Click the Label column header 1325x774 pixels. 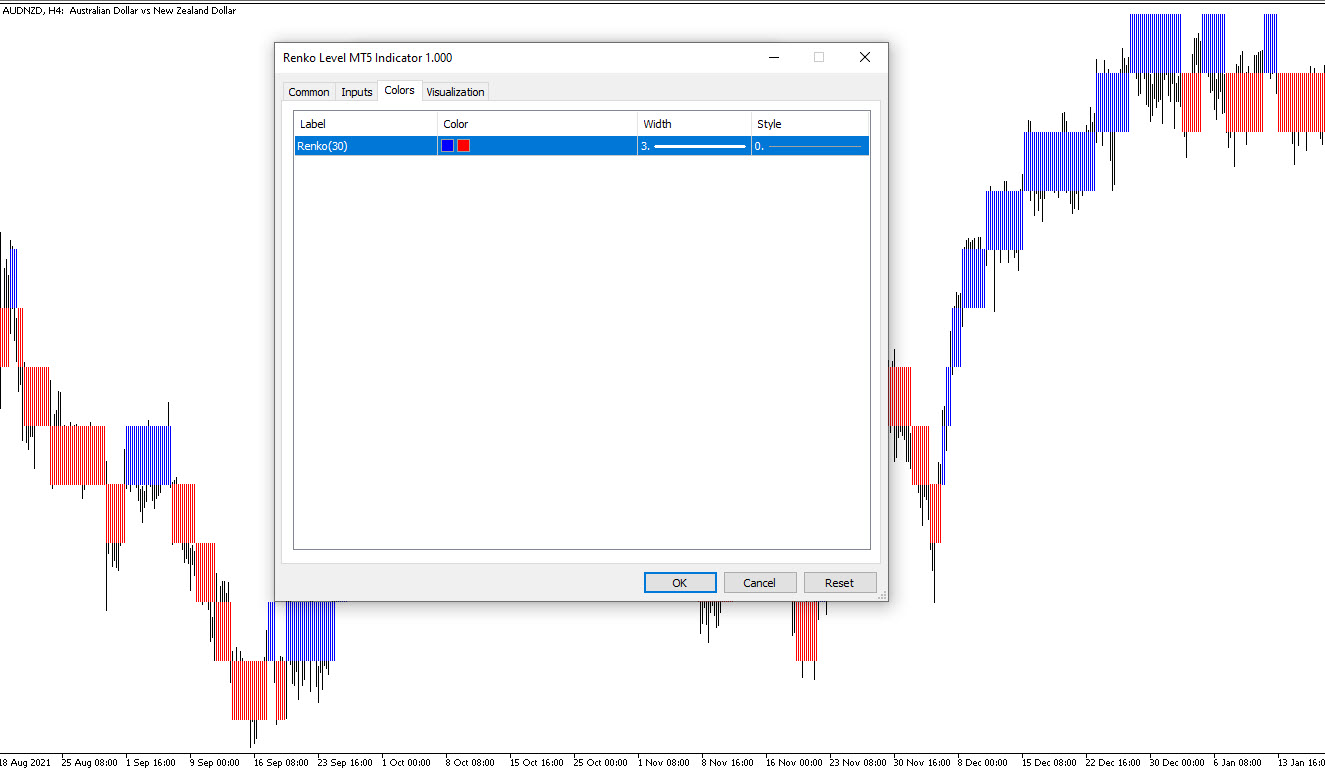(x=365, y=124)
